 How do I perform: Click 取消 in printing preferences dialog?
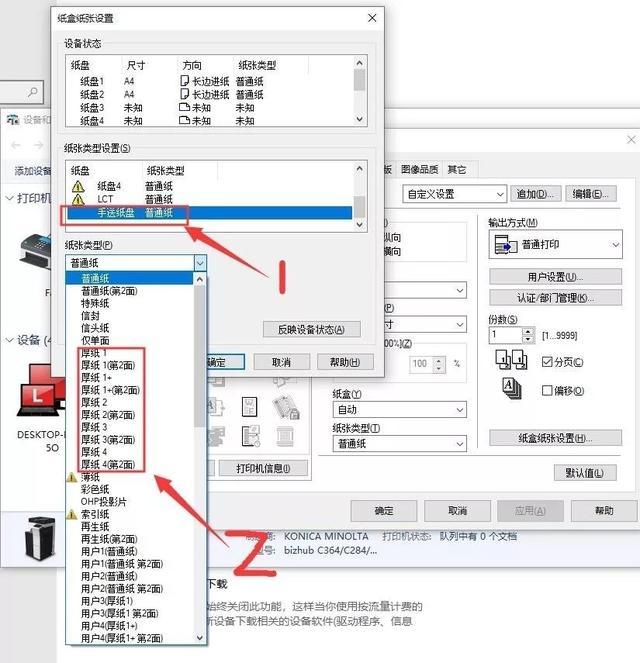[457, 511]
